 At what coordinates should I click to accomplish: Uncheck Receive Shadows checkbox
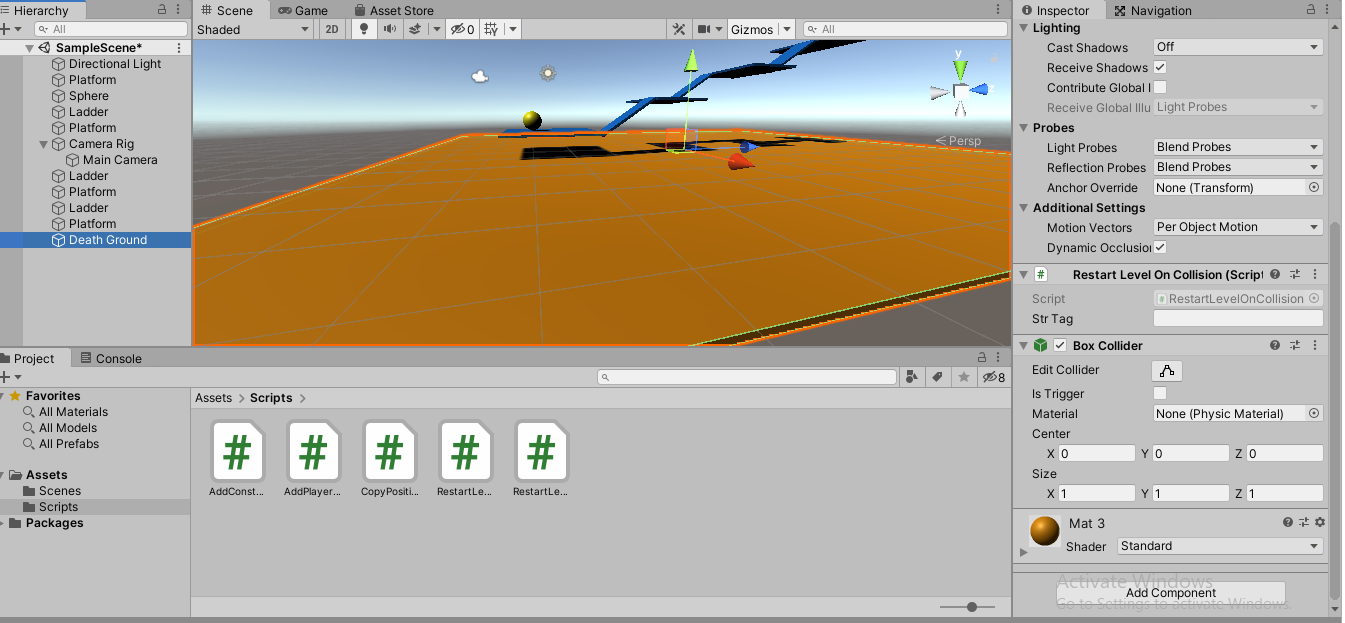[1160, 67]
